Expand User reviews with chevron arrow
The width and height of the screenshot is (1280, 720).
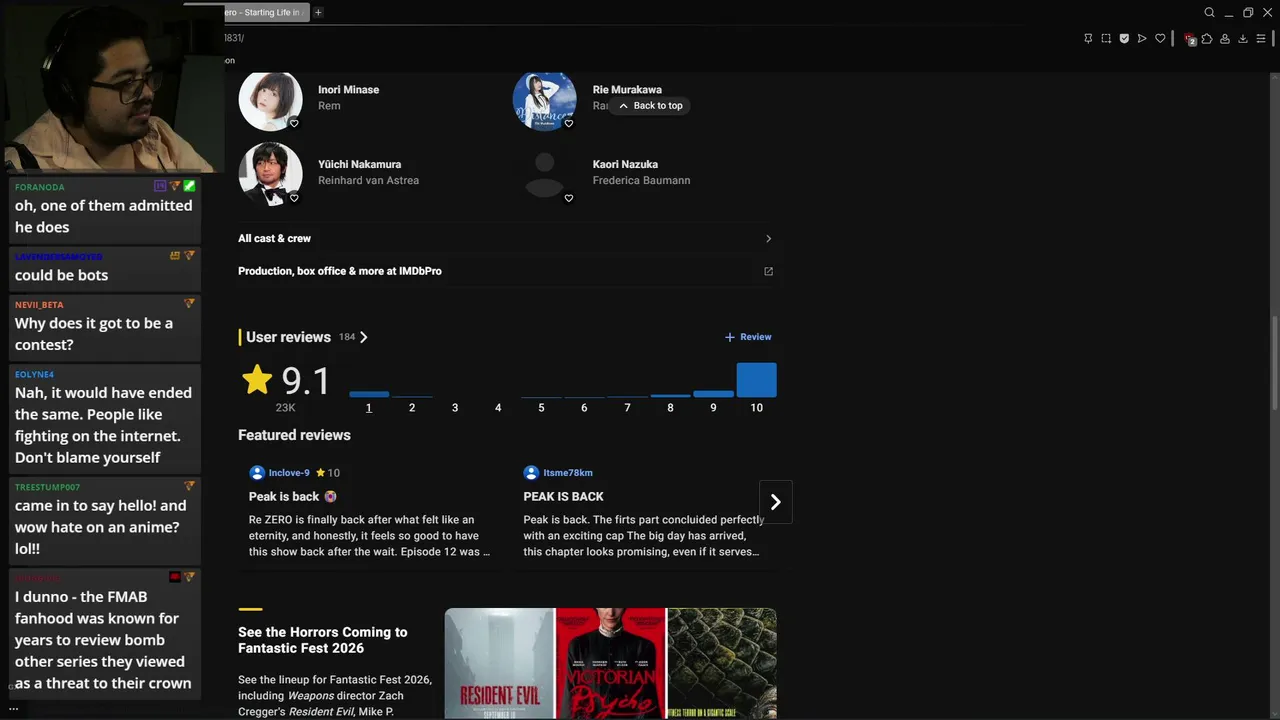point(364,337)
